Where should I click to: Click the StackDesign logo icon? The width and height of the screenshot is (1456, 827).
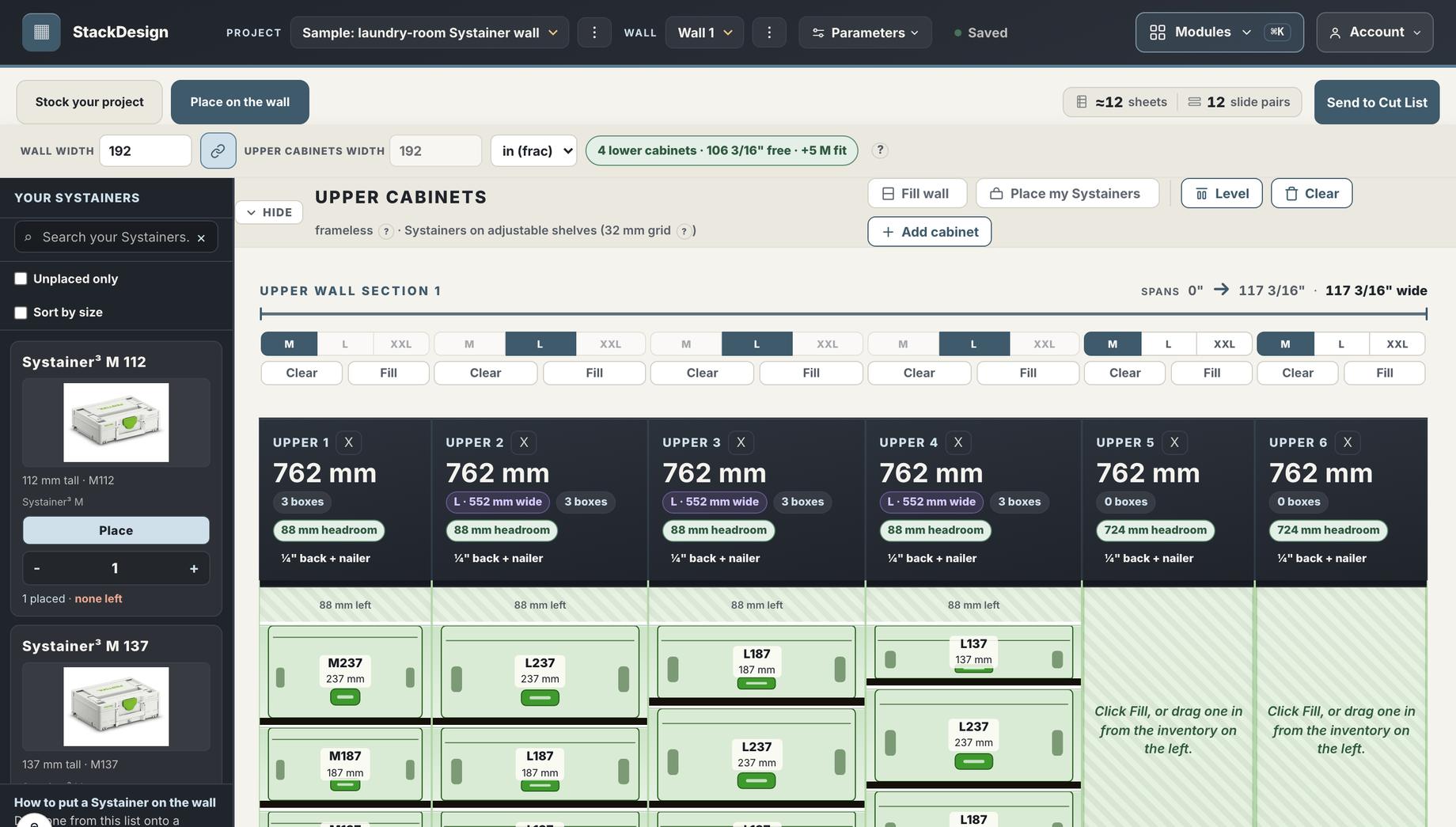pyautogui.click(x=41, y=32)
